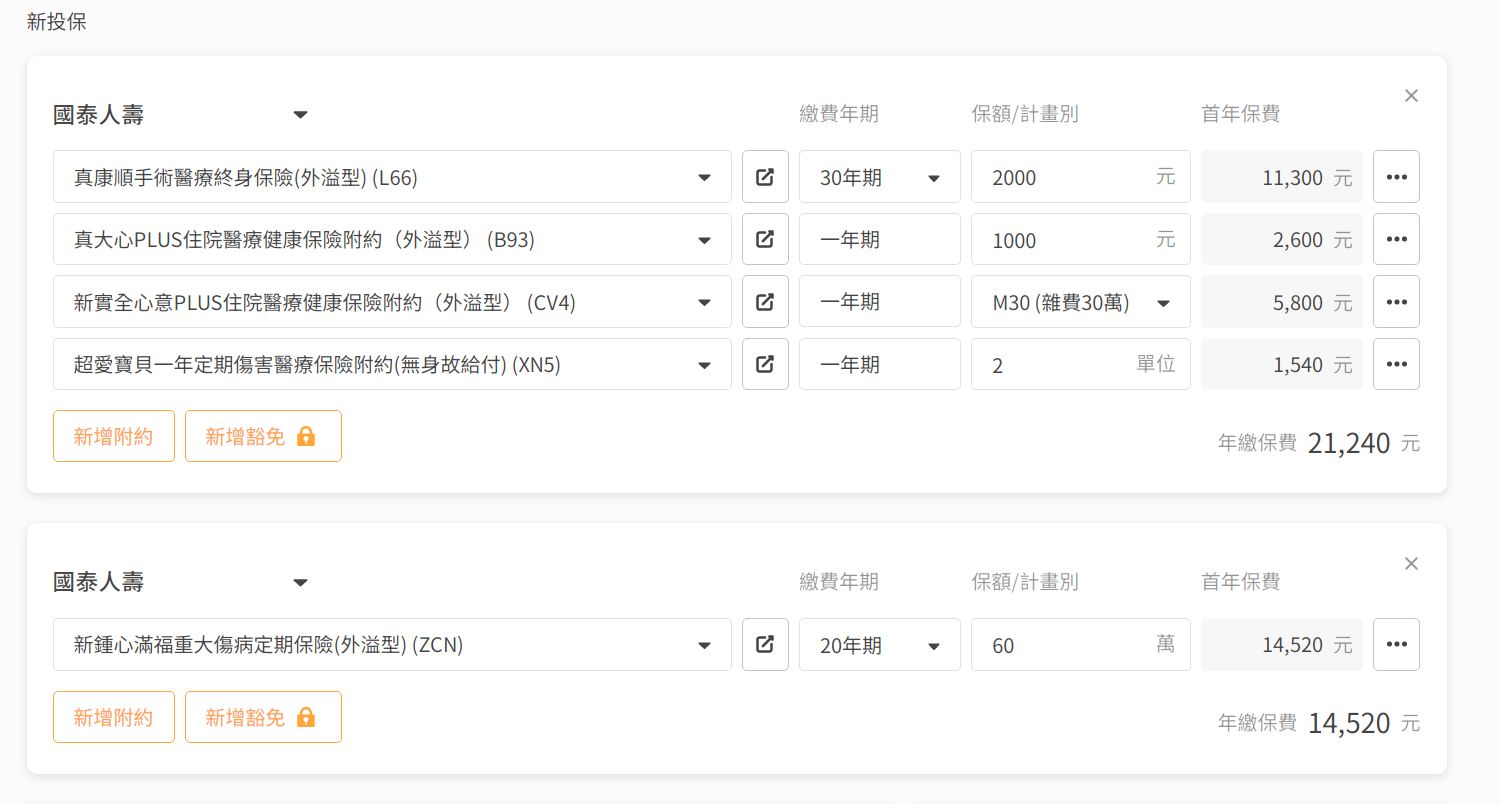Expand the 30年期 payment term dropdown
The height and width of the screenshot is (804, 1501).
point(879,178)
